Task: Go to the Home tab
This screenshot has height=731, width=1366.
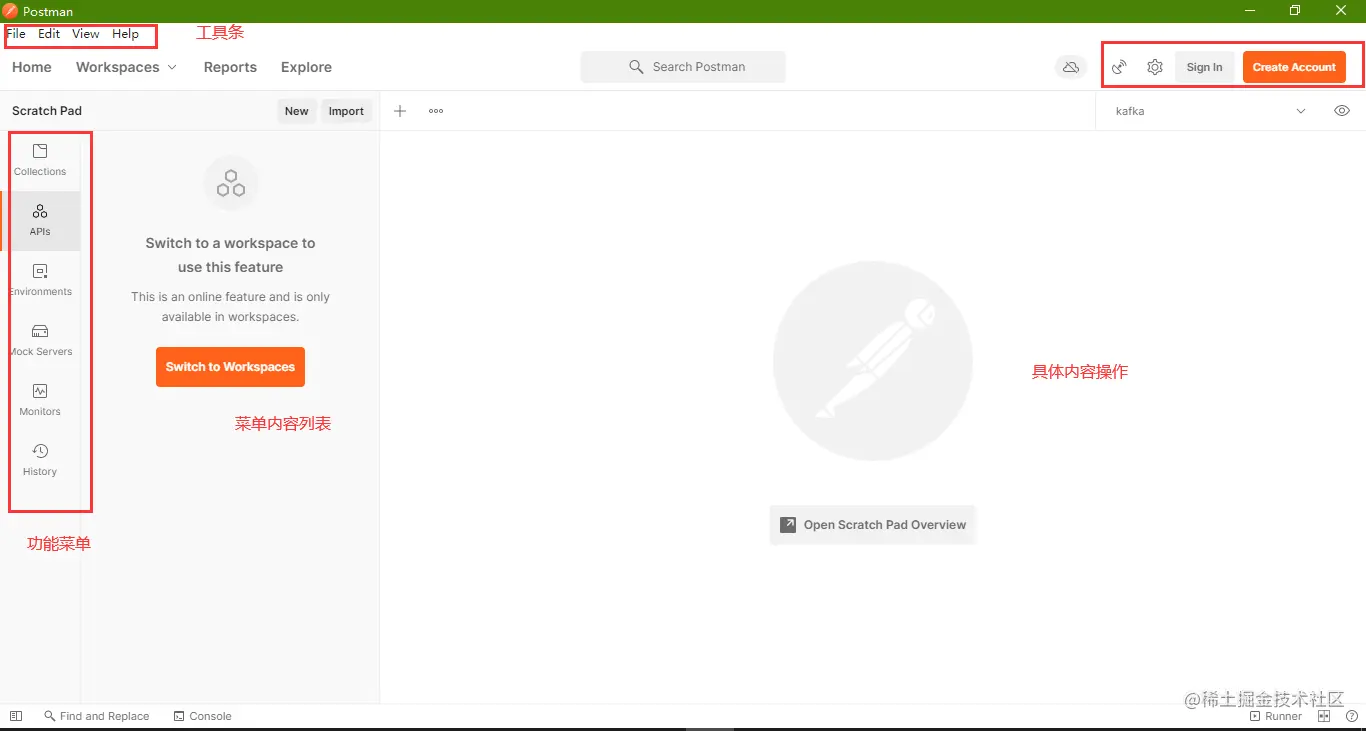Action: click(32, 67)
